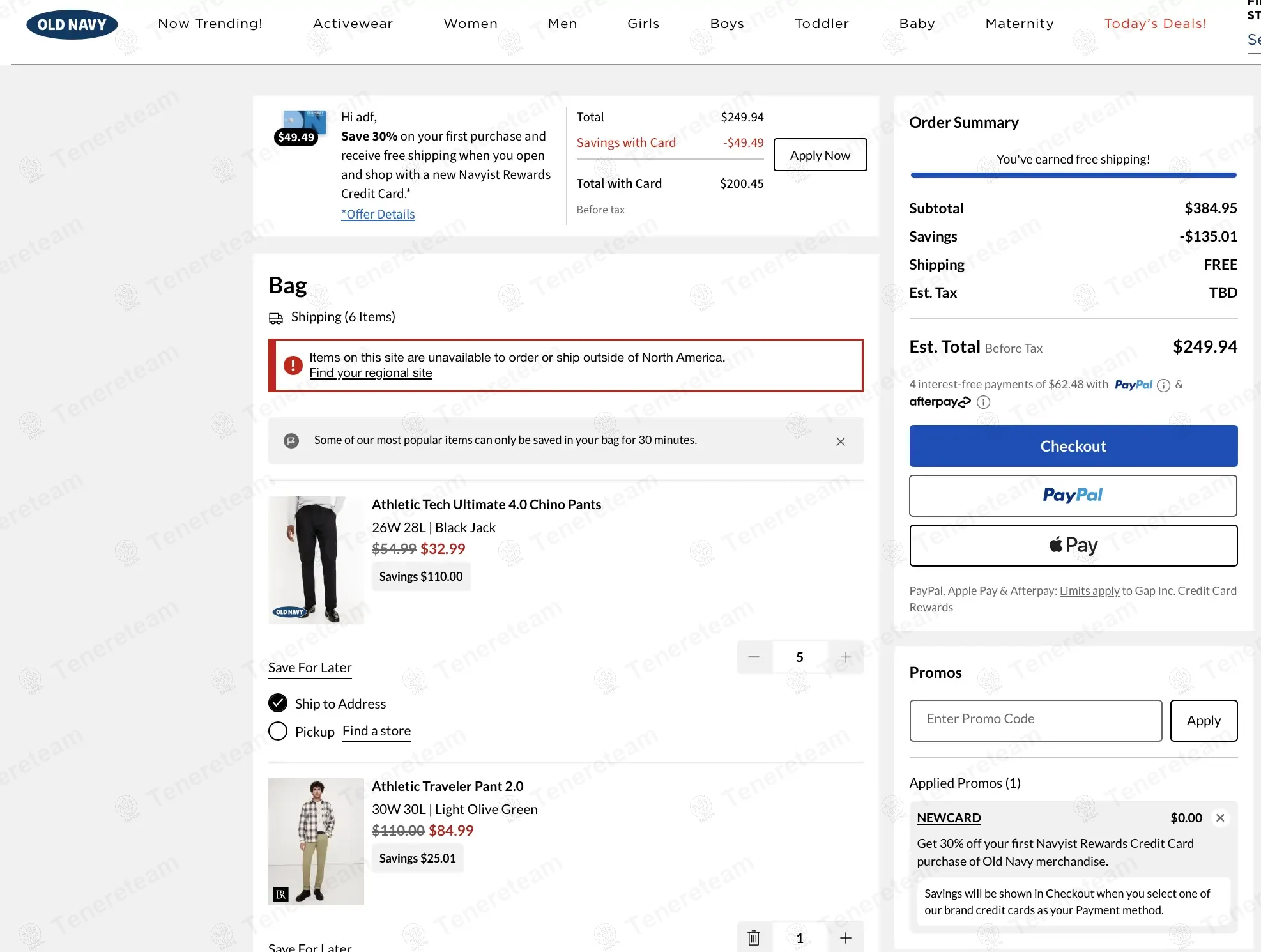This screenshot has height=952, width=1261.
Task: Select the Pickup radio option
Action: point(278,731)
